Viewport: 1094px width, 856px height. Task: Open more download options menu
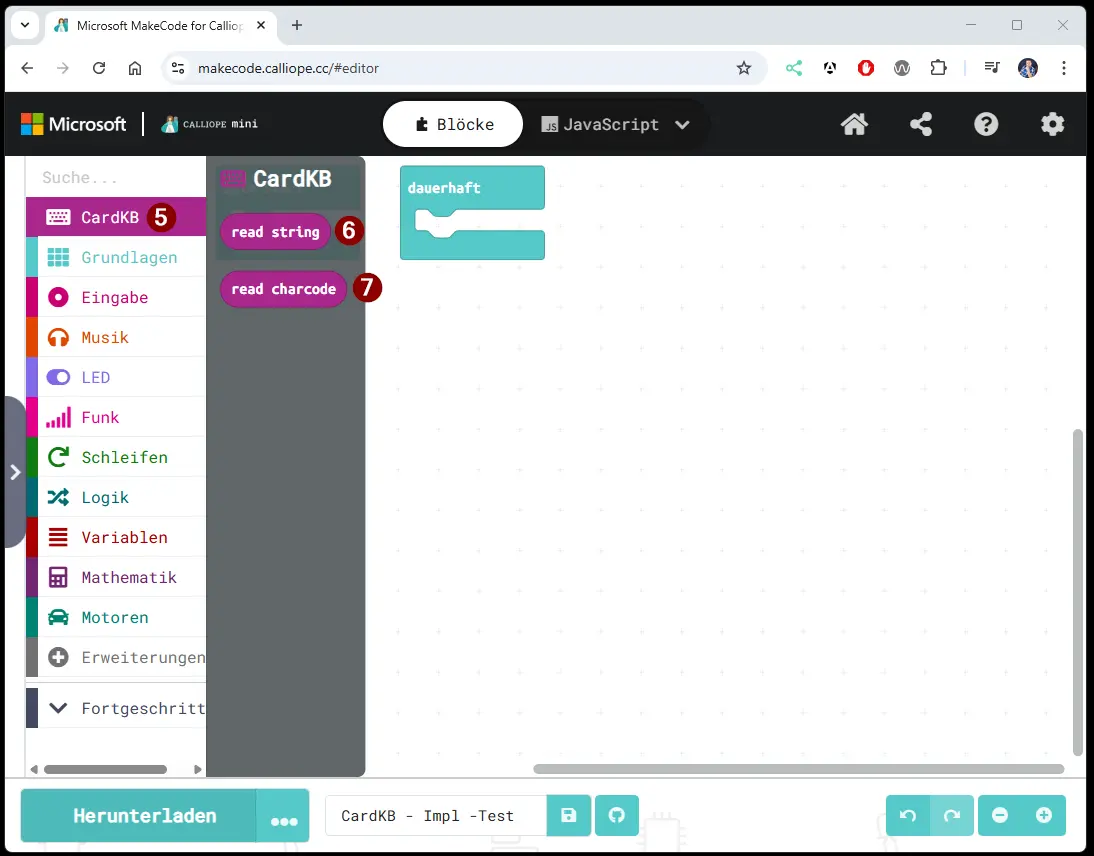coord(284,820)
